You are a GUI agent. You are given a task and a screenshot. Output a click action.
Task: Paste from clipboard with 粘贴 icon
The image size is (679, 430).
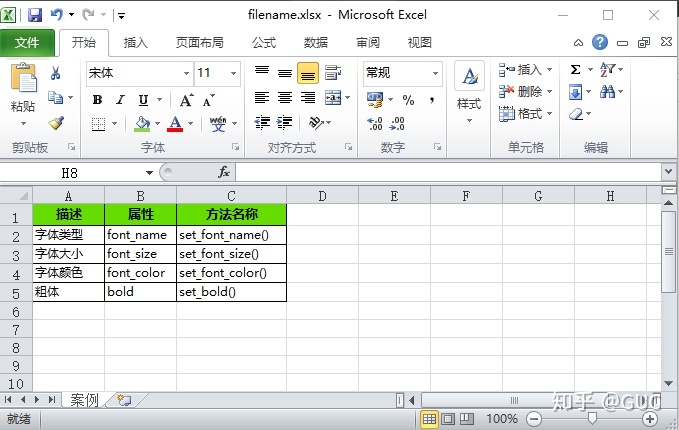point(23,78)
